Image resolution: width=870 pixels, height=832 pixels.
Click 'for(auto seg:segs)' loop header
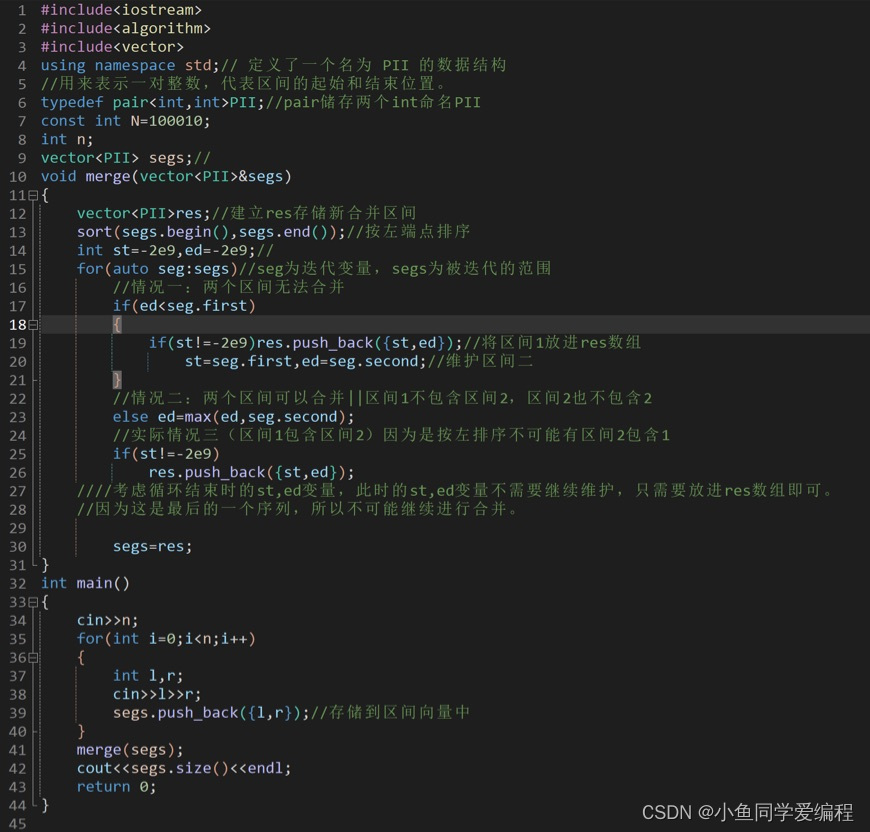[x=157, y=269]
